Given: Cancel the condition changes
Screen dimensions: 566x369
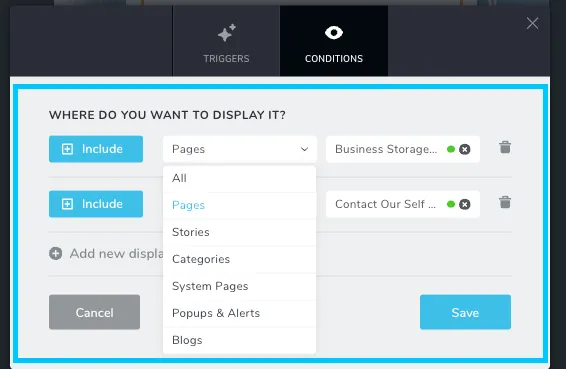Looking at the screenshot, I should [95, 312].
